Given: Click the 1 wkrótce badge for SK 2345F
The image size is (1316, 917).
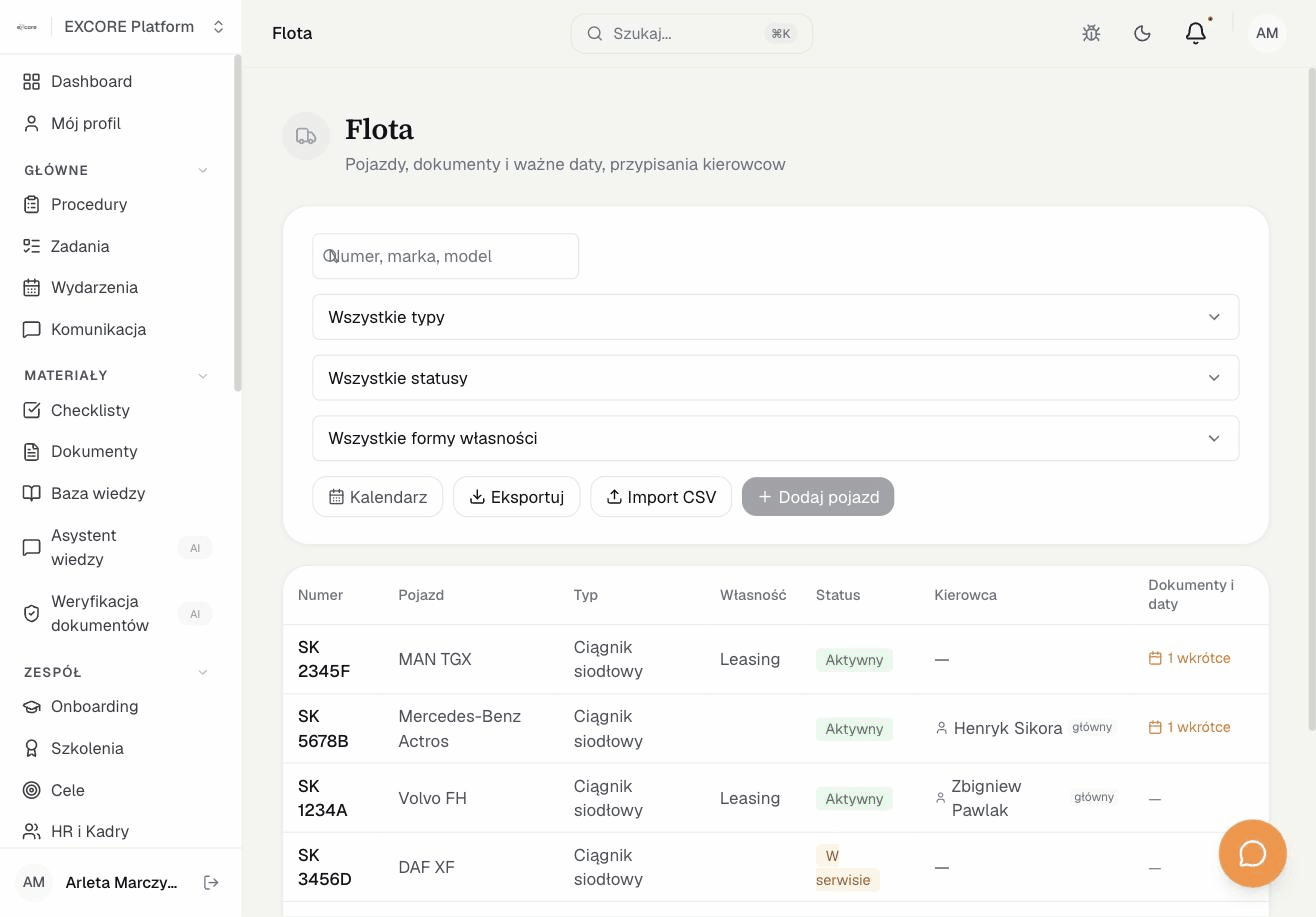Looking at the screenshot, I should pyautogui.click(x=1190, y=658).
